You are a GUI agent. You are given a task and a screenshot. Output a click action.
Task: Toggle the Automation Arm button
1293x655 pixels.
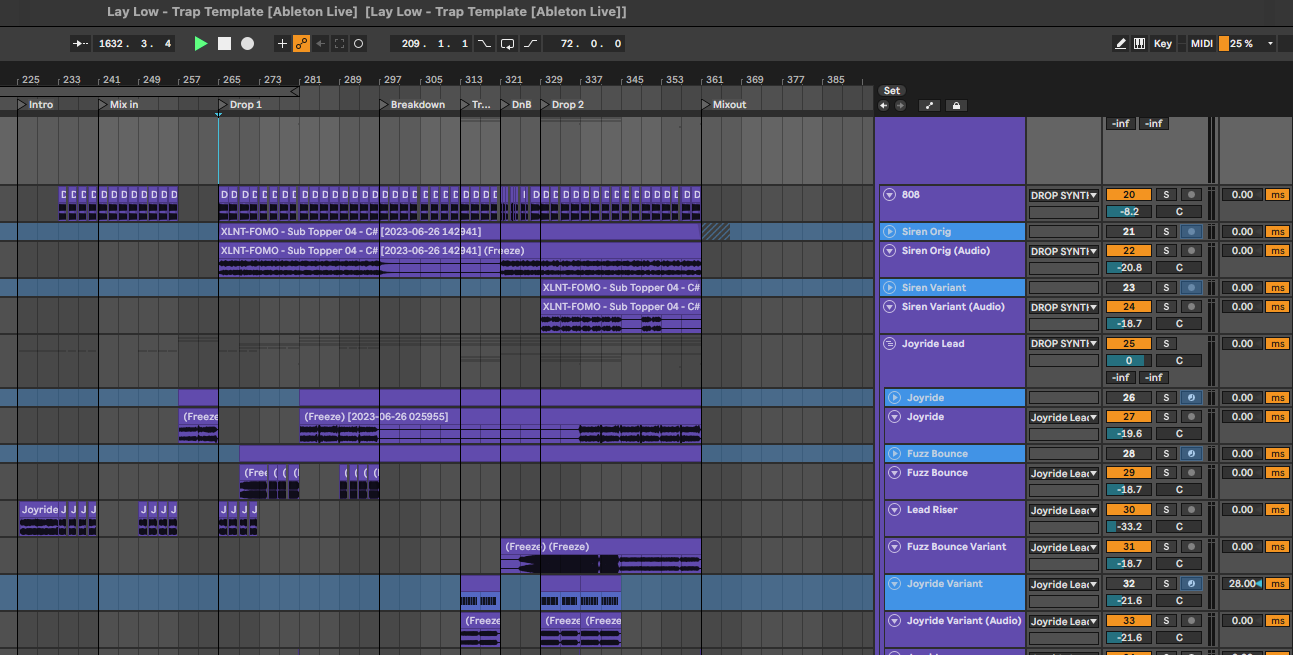(x=301, y=44)
